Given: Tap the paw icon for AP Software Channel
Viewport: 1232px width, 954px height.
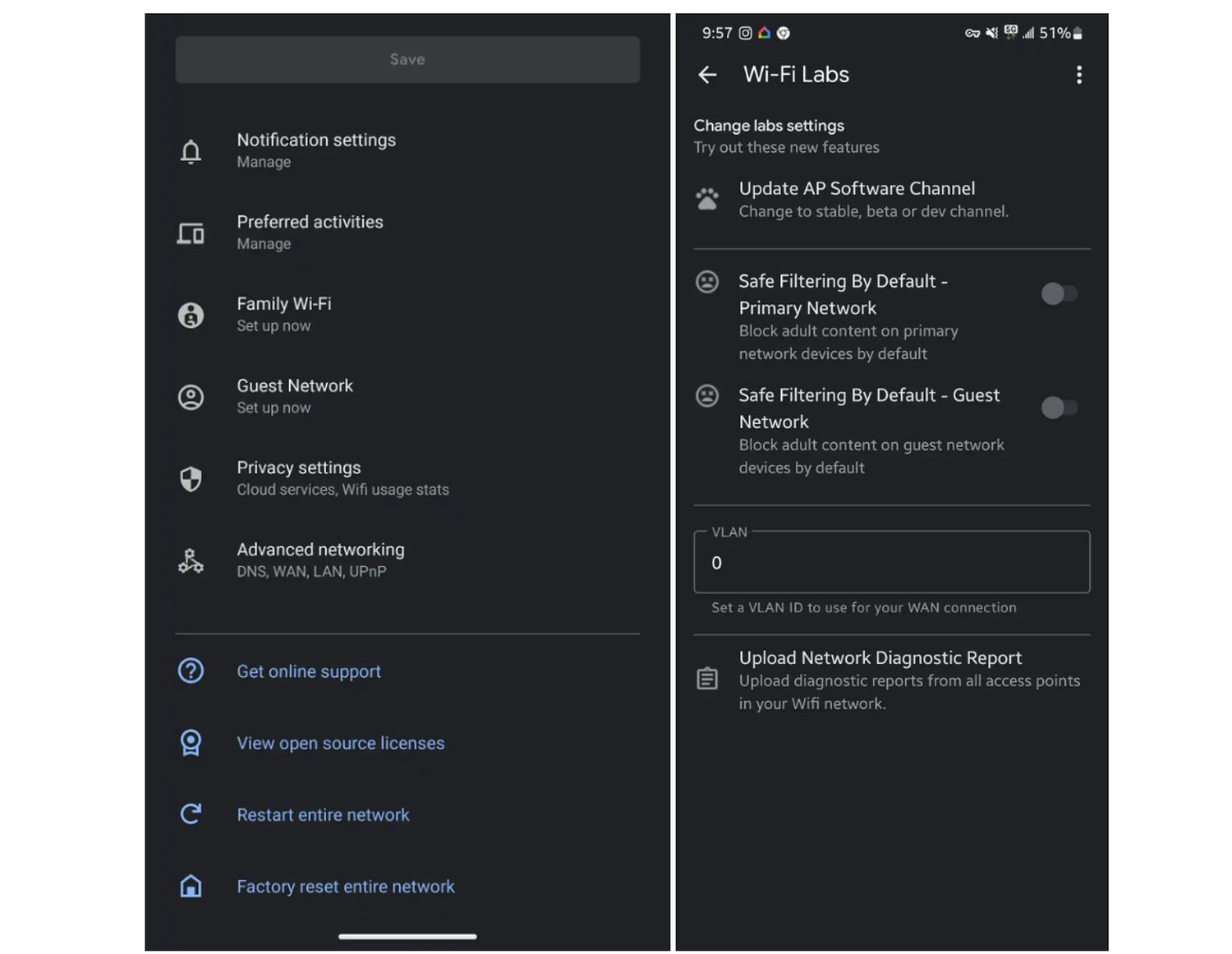Looking at the screenshot, I should (707, 199).
